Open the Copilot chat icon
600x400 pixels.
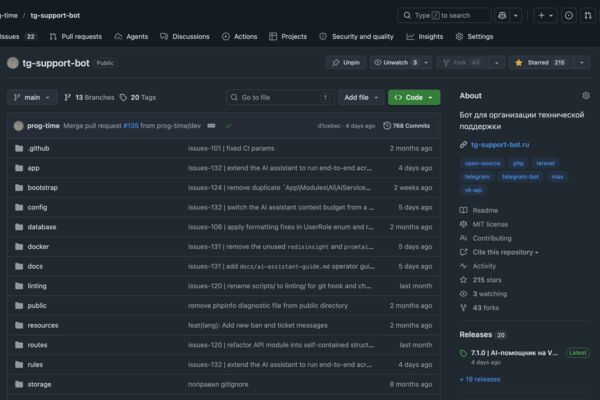(502, 15)
